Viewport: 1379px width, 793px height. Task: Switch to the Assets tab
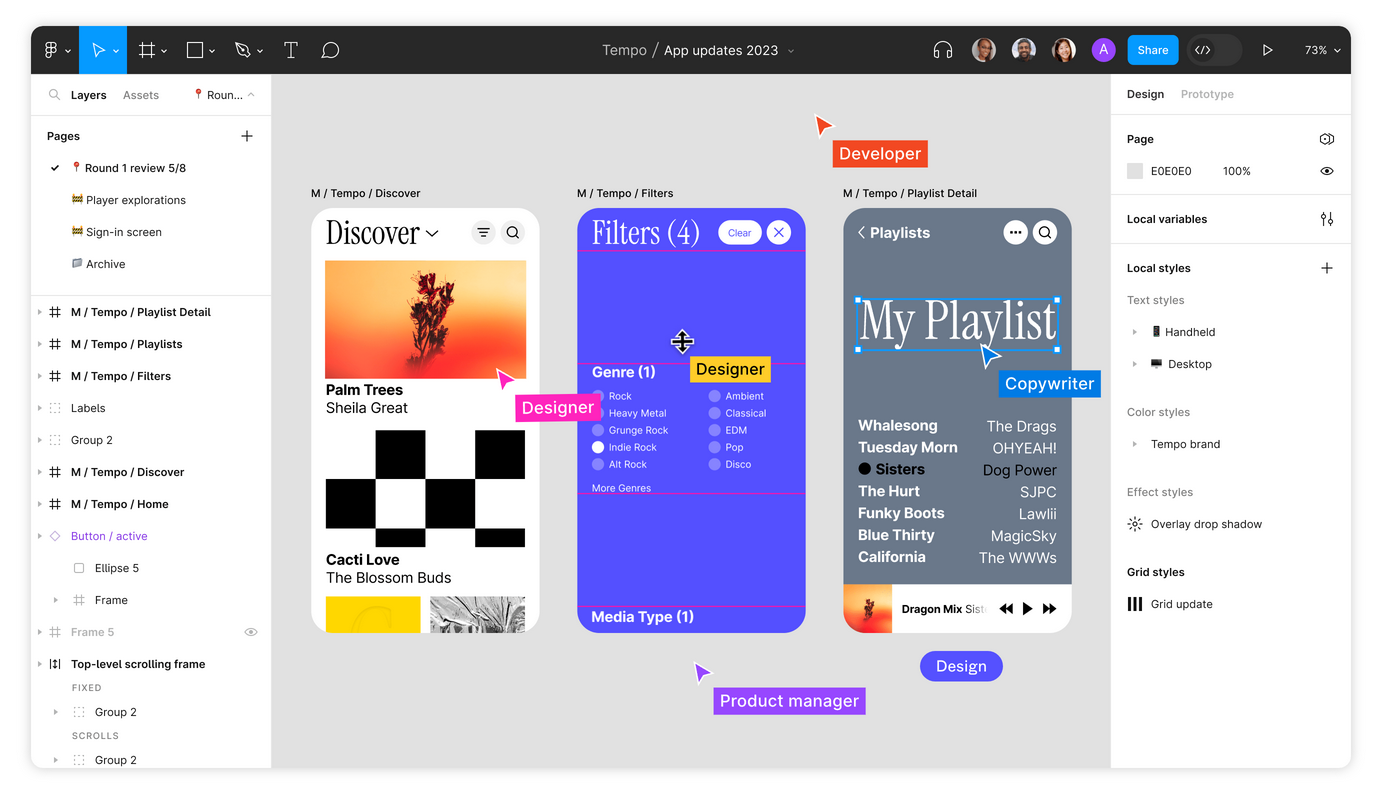(140, 94)
